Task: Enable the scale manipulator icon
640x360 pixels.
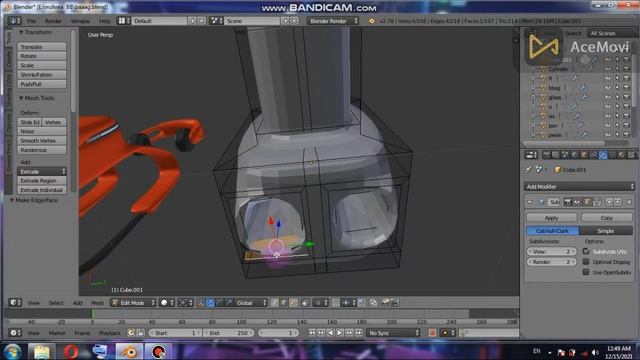Action: (x=228, y=302)
